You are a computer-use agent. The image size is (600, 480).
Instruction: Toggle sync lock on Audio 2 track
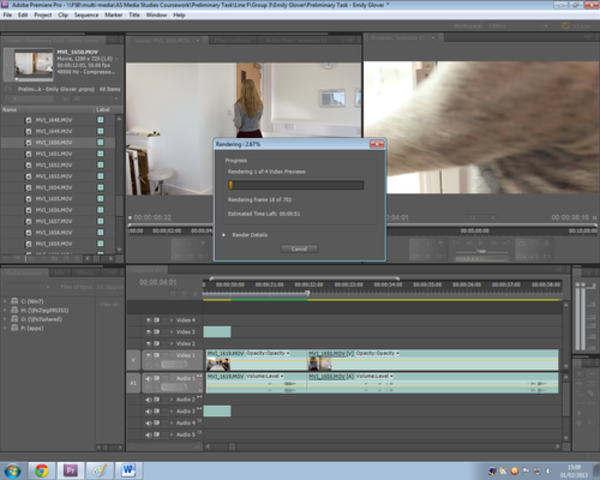point(157,399)
